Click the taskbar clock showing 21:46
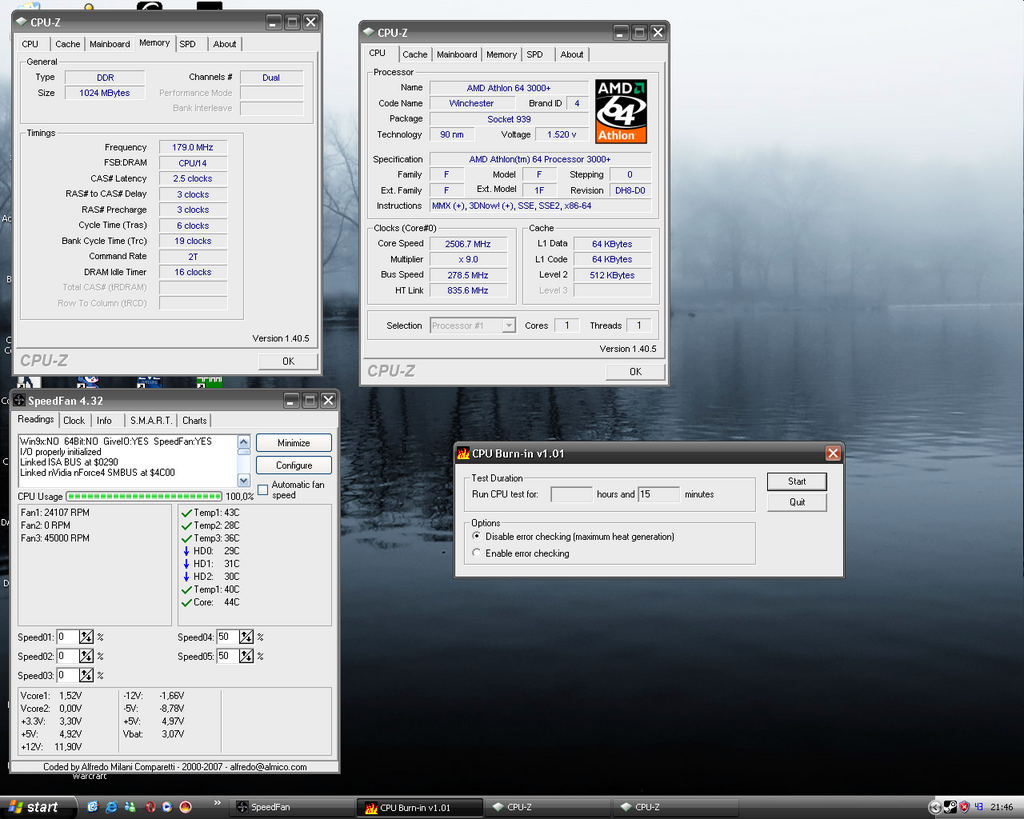Image resolution: width=1024 pixels, height=819 pixels. coord(1002,807)
